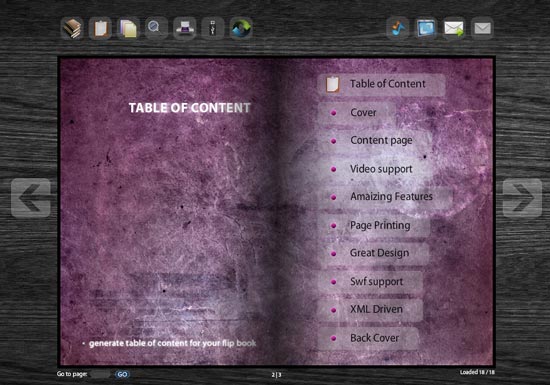Focus the Go to page input field
550x385 pixels.
[x=101, y=374]
